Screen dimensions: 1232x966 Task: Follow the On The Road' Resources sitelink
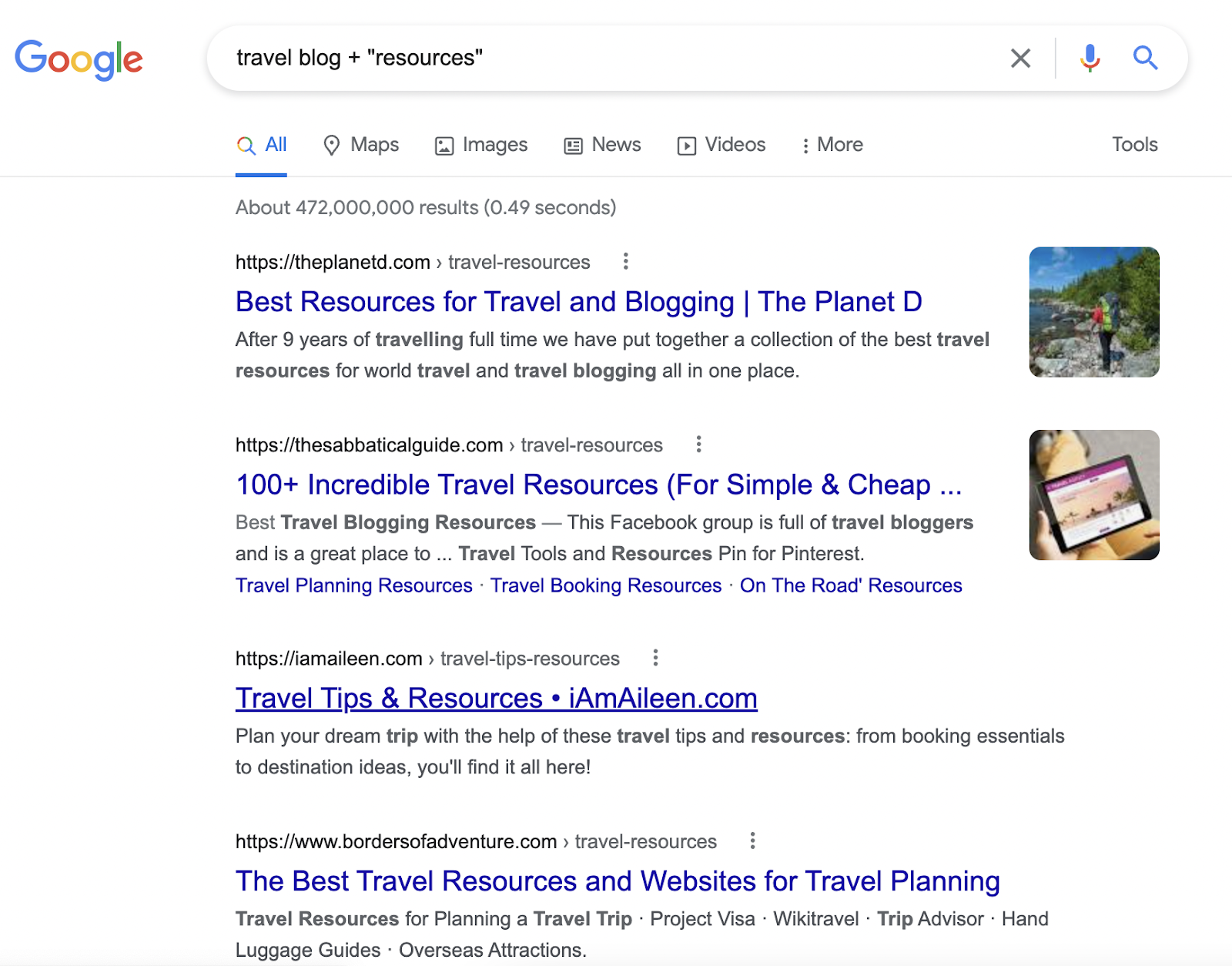pyautogui.click(x=851, y=585)
